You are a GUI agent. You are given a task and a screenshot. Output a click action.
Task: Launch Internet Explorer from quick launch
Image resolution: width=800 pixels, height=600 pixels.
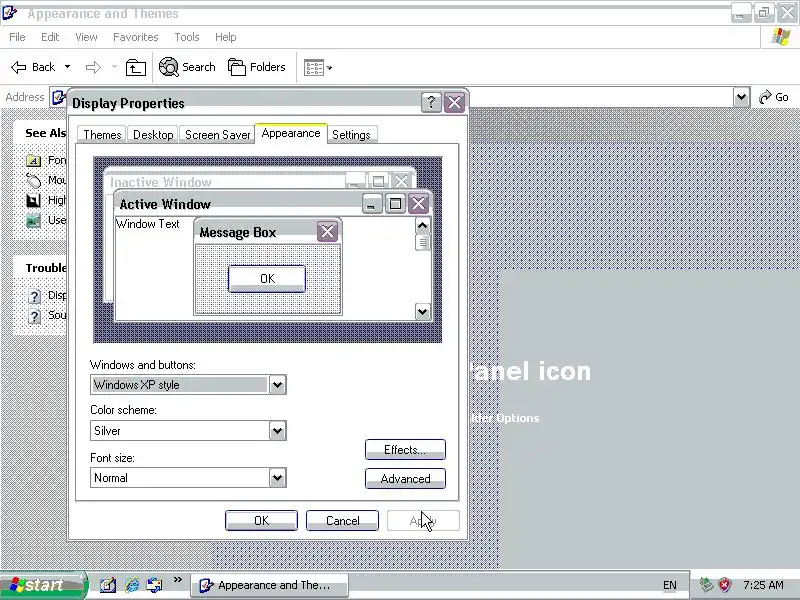pyautogui.click(x=132, y=585)
